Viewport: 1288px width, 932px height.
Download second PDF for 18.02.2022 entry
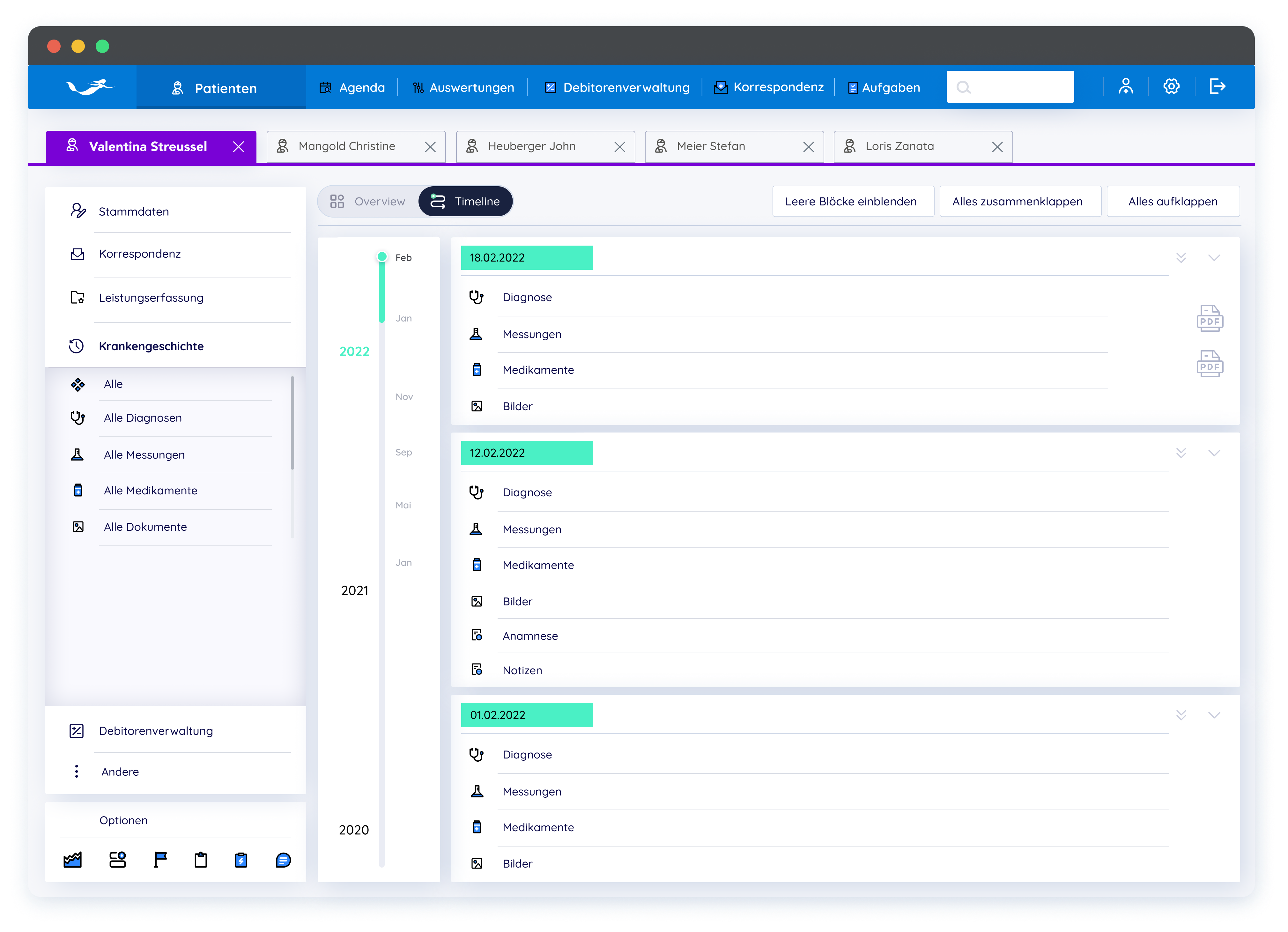tap(1210, 364)
